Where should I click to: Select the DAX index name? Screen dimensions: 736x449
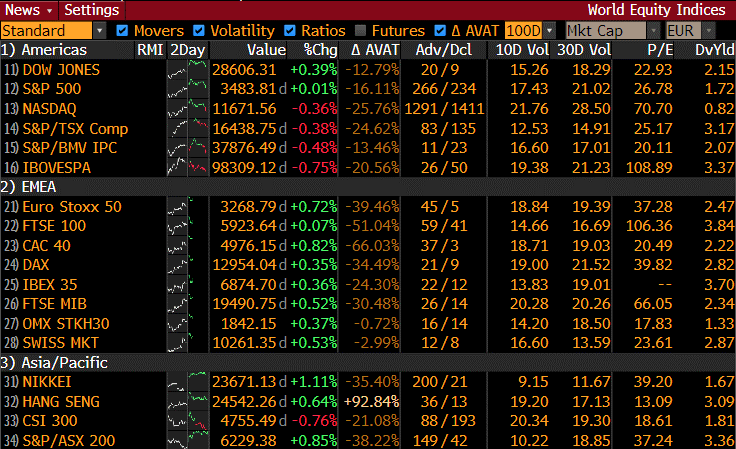[x=36, y=265]
